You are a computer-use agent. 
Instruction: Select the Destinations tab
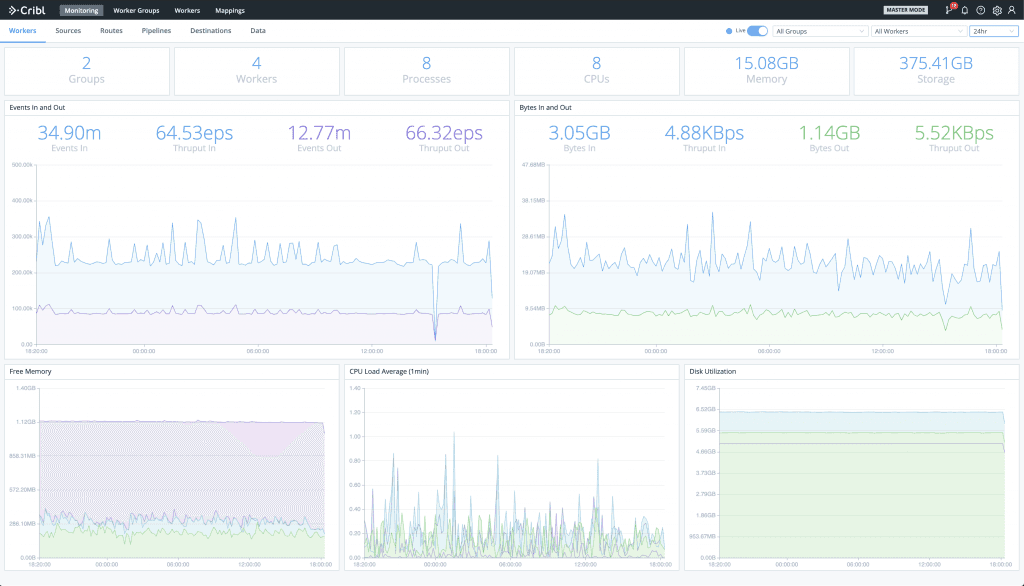(210, 31)
